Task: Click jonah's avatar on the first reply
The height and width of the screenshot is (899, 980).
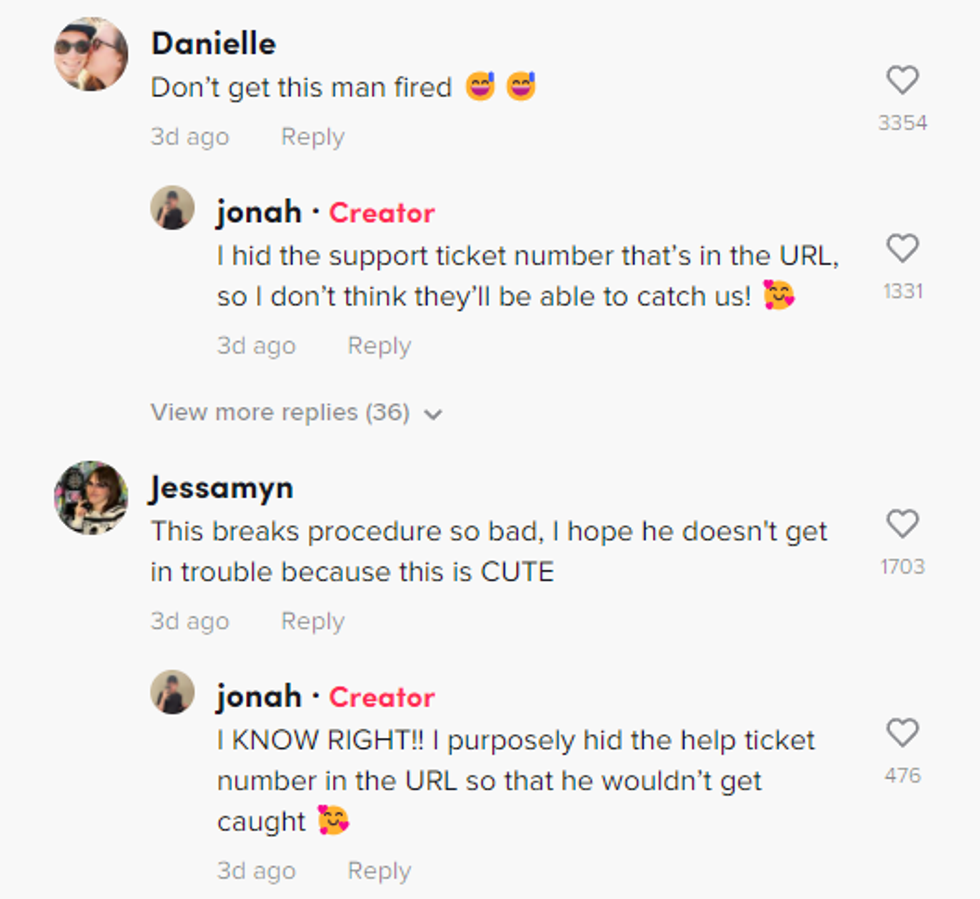Action: point(172,207)
